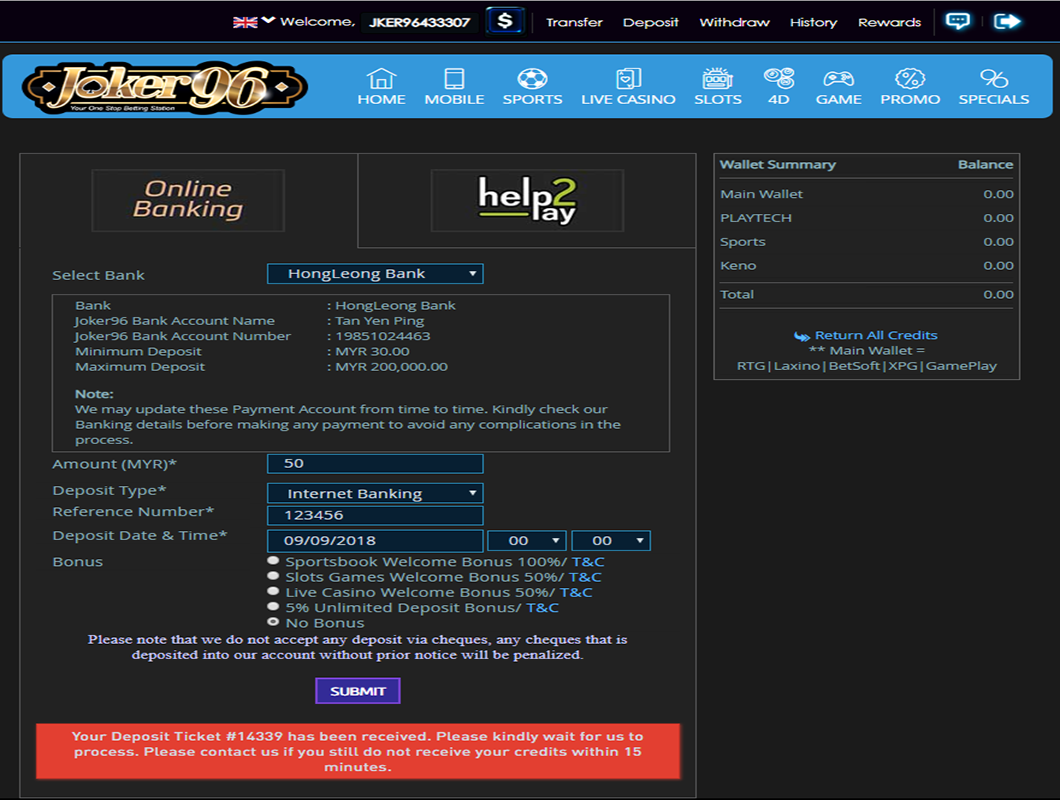Click the Return All Credits link
This screenshot has height=800, width=1060.
pyautogui.click(x=875, y=335)
